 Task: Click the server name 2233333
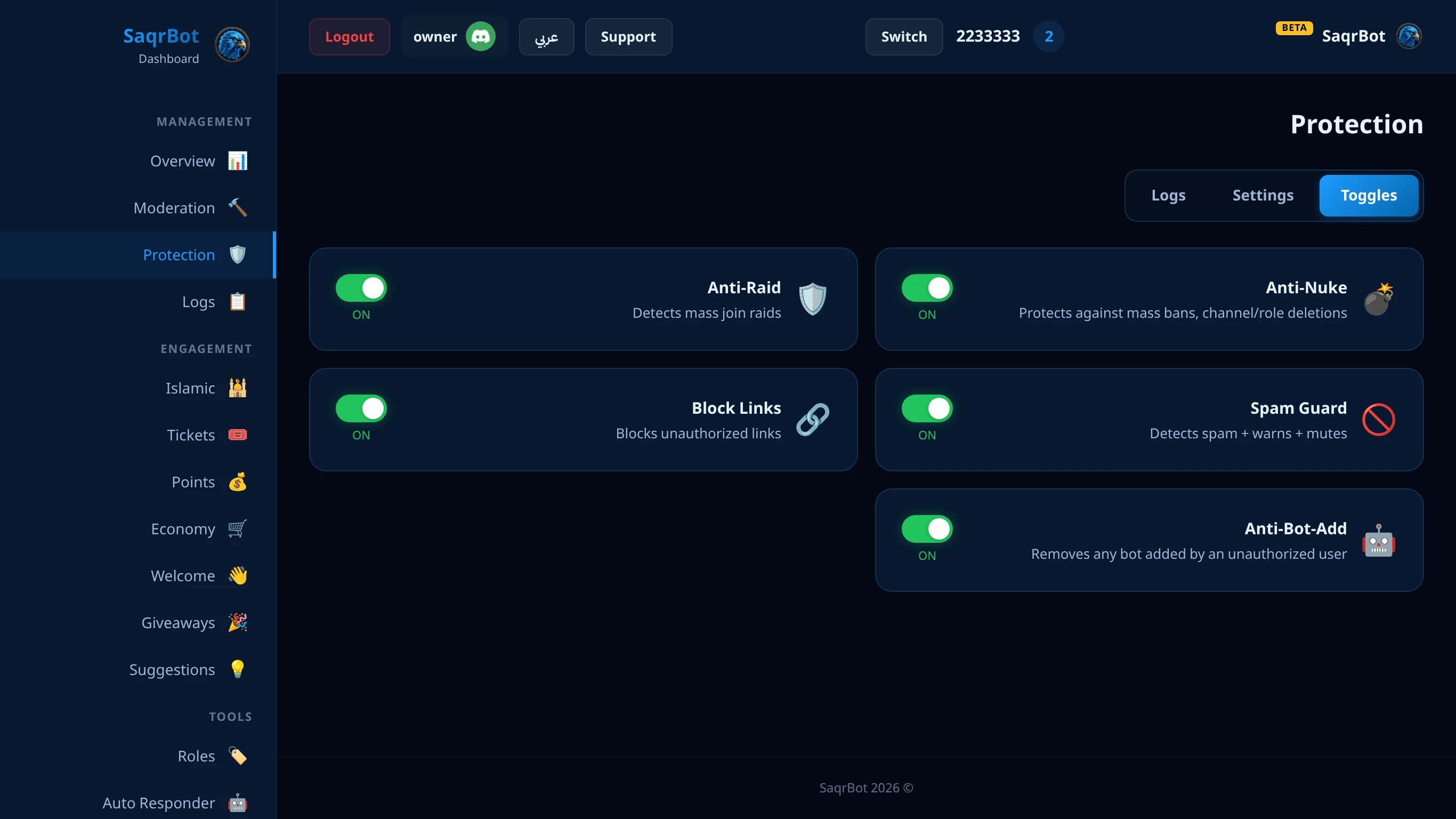[x=988, y=36]
